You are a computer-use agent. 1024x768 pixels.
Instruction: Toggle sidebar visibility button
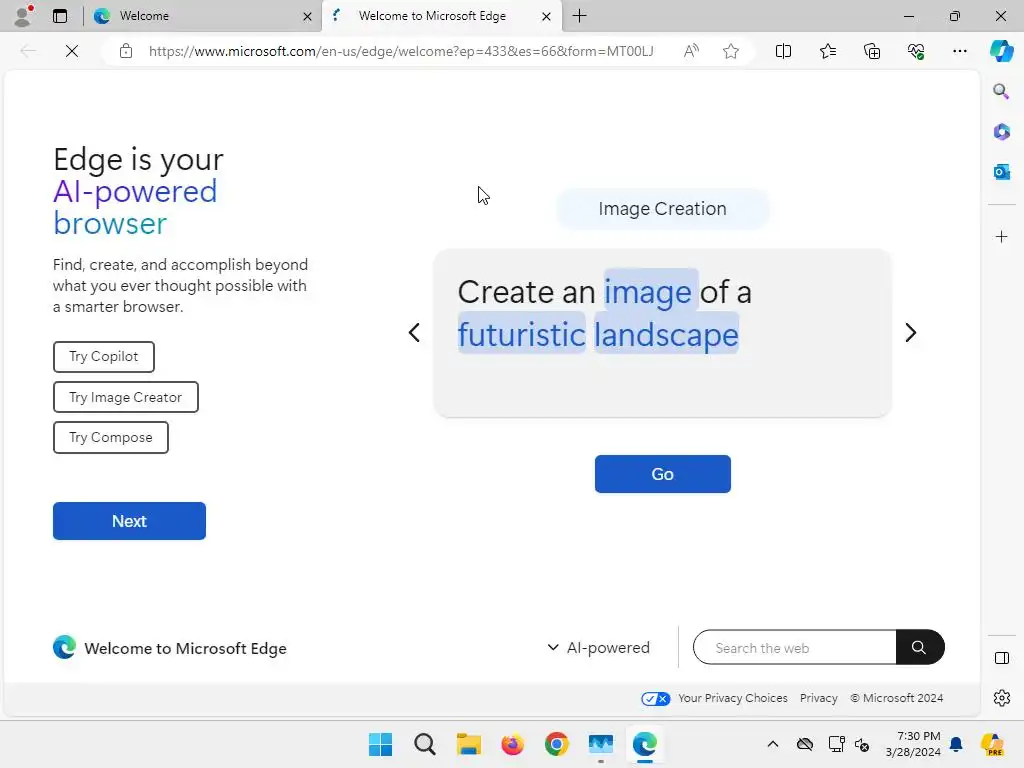[x=1001, y=658]
